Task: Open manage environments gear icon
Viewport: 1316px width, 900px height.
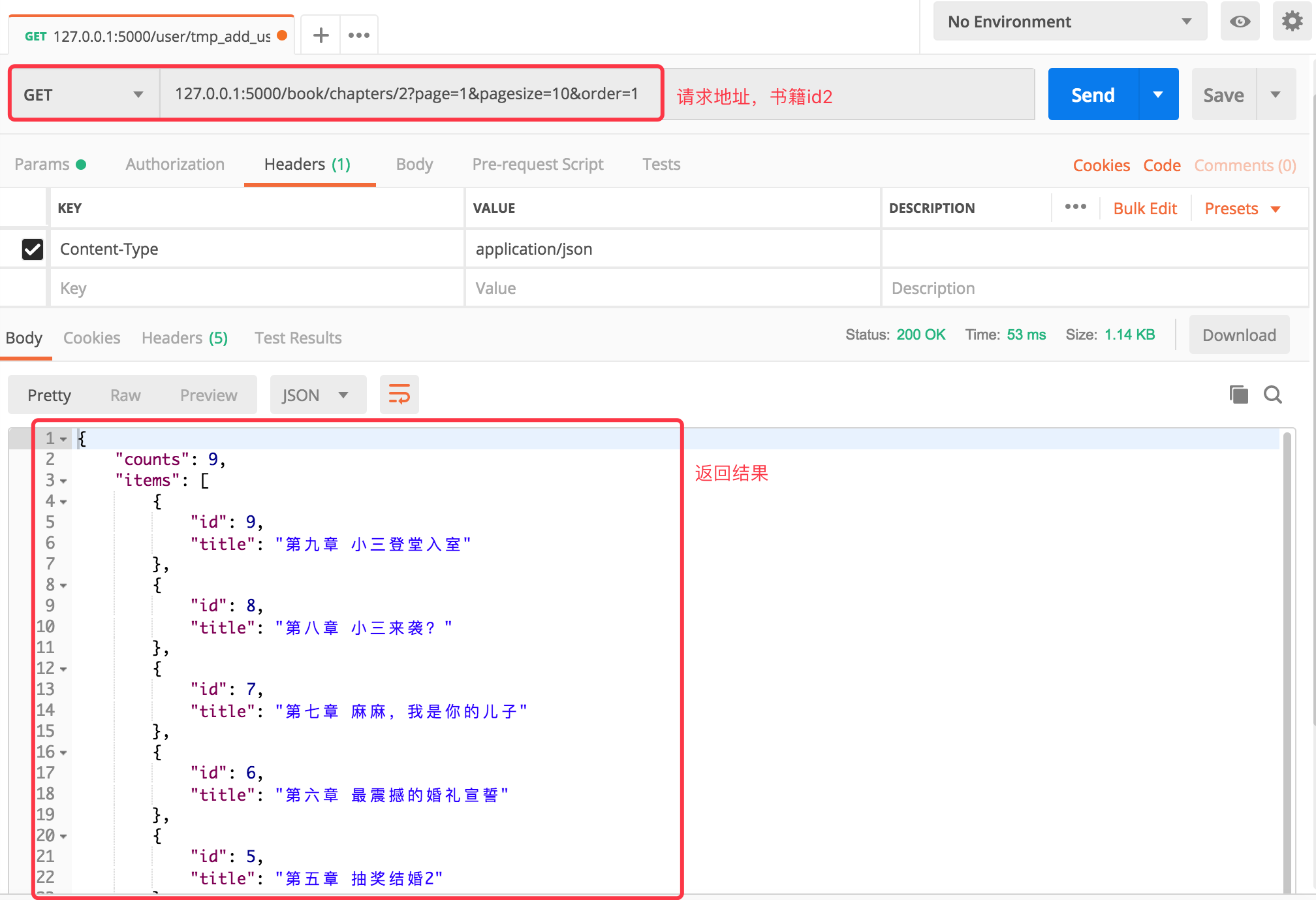Action: point(1292,22)
